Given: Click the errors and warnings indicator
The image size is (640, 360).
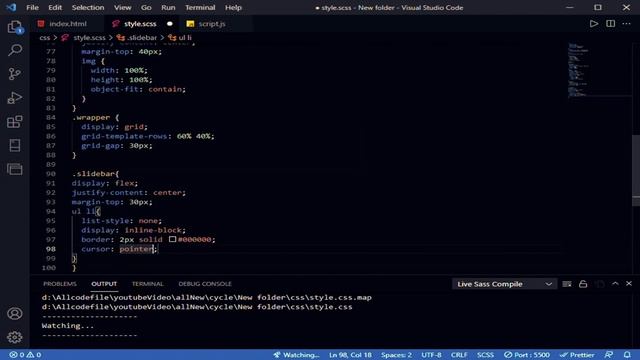Looking at the screenshot, I should click(x=25, y=355).
